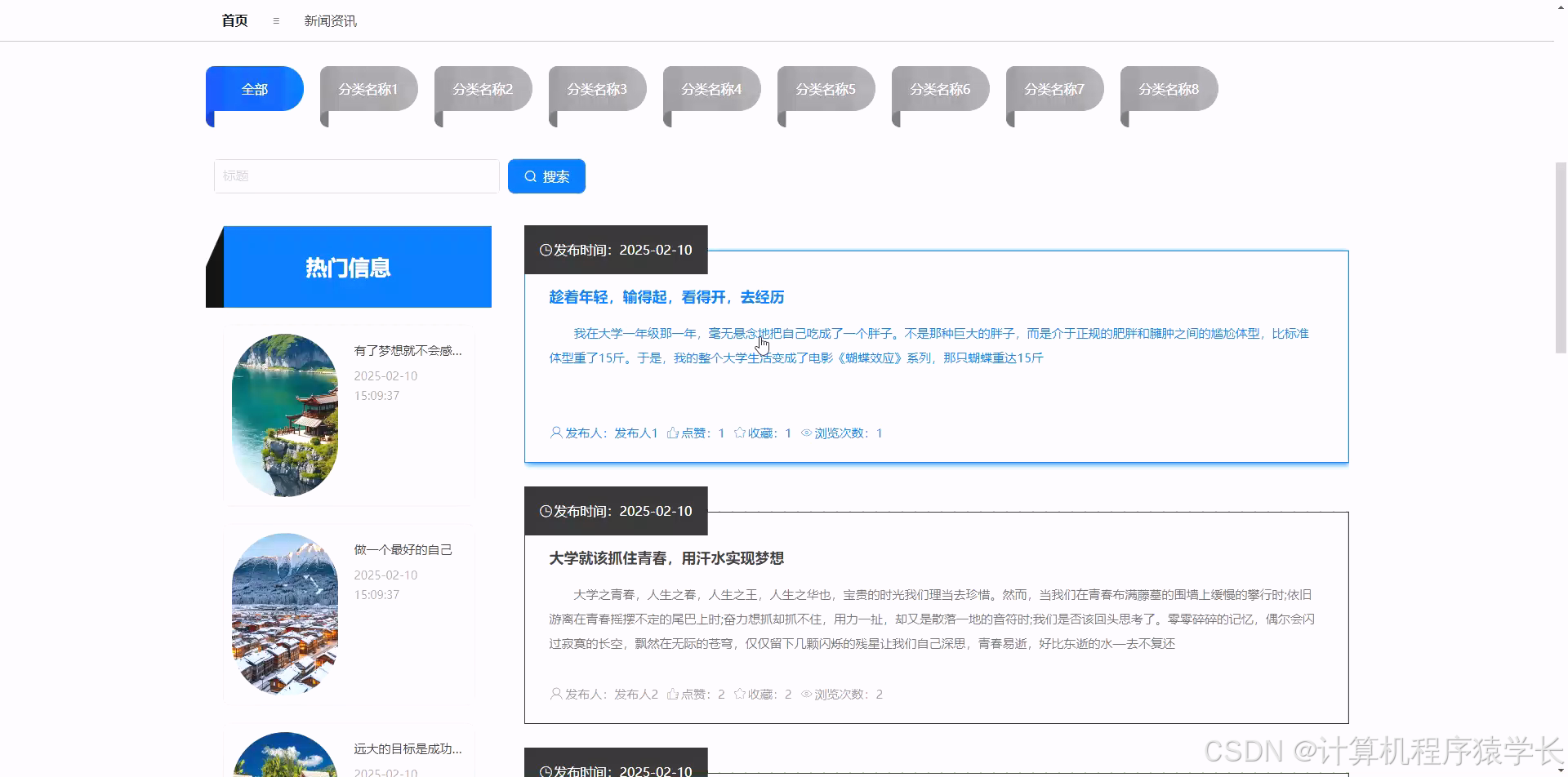Click the thumbs-up icon of 发布人2 article
The image size is (1568, 777).
[x=673, y=694]
